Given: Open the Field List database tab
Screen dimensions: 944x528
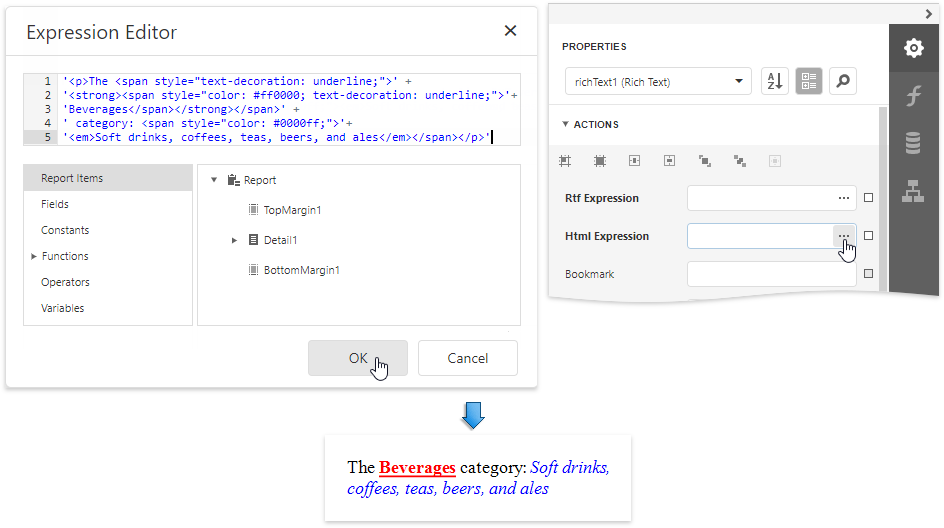Looking at the screenshot, I should (x=913, y=144).
